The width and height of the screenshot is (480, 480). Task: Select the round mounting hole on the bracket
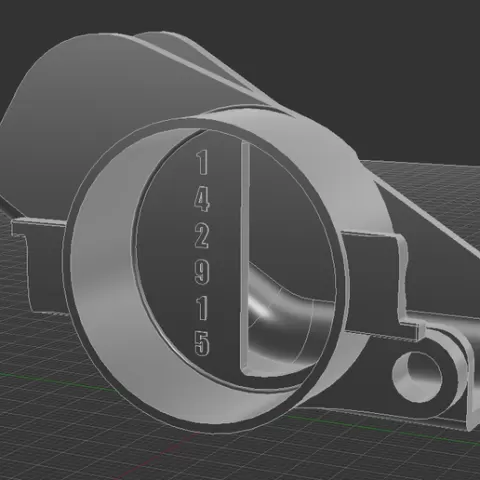tap(418, 376)
